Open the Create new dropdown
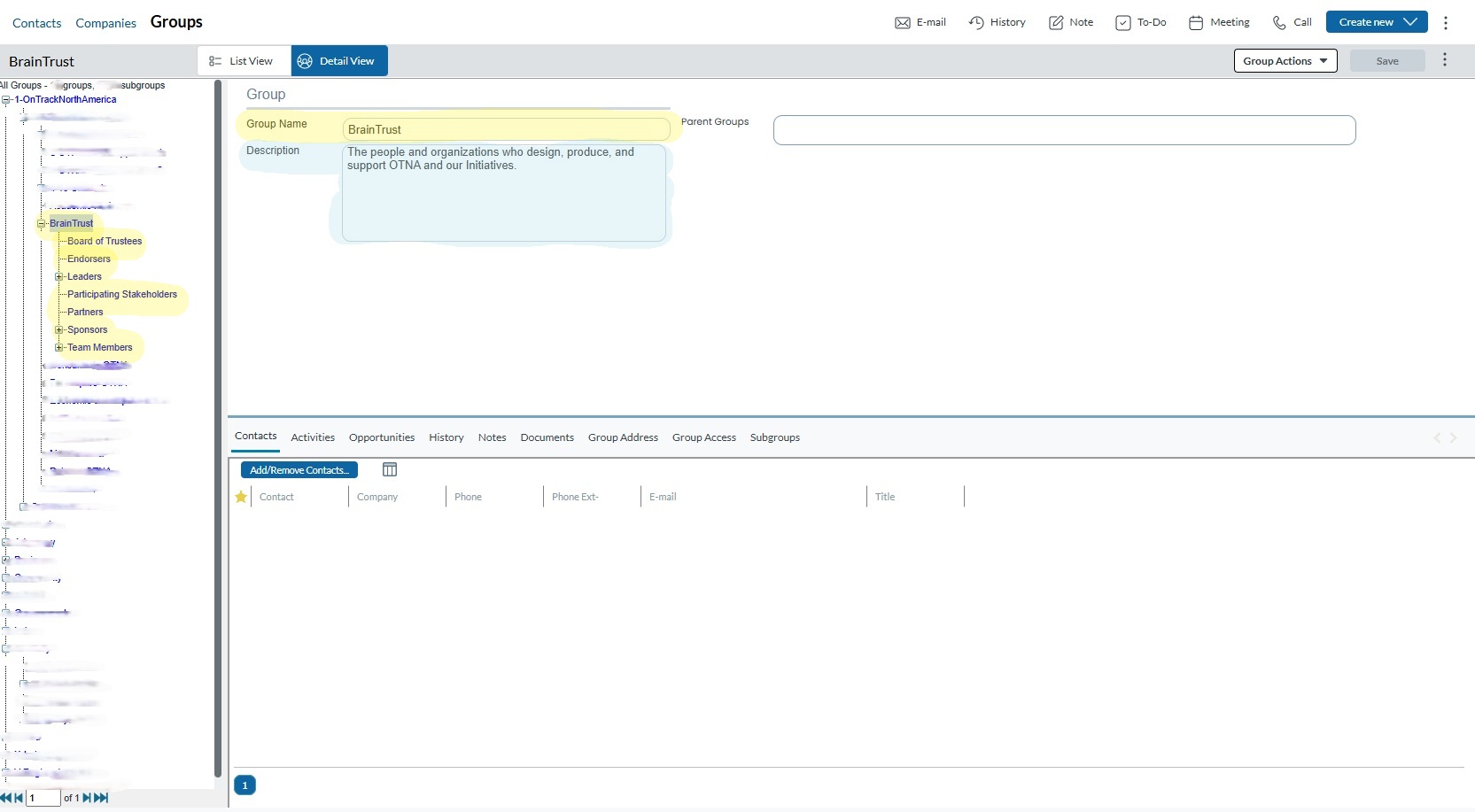The width and height of the screenshot is (1475, 812). pos(1376,22)
